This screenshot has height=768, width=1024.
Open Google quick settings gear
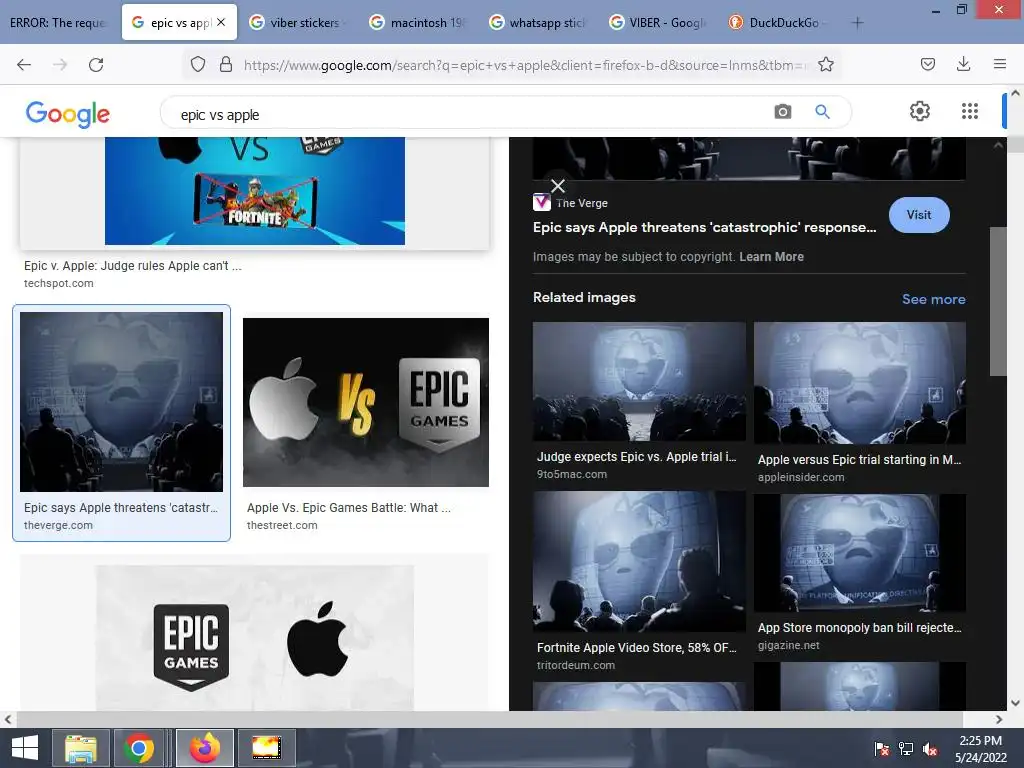click(920, 111)
